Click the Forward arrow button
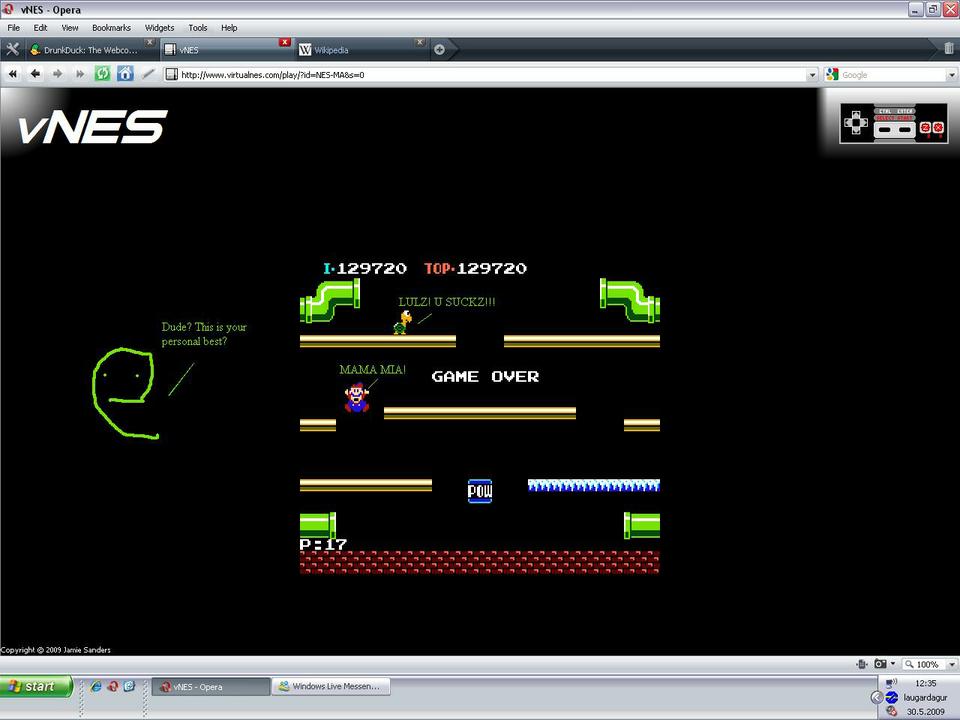 tap(58, 74)
